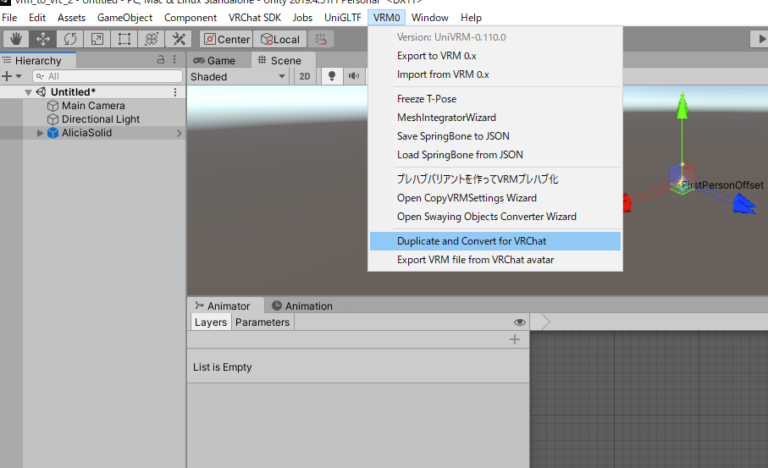Toggle 2D view mode in Scene
The image size is (768, 468).
coord(306,77)
